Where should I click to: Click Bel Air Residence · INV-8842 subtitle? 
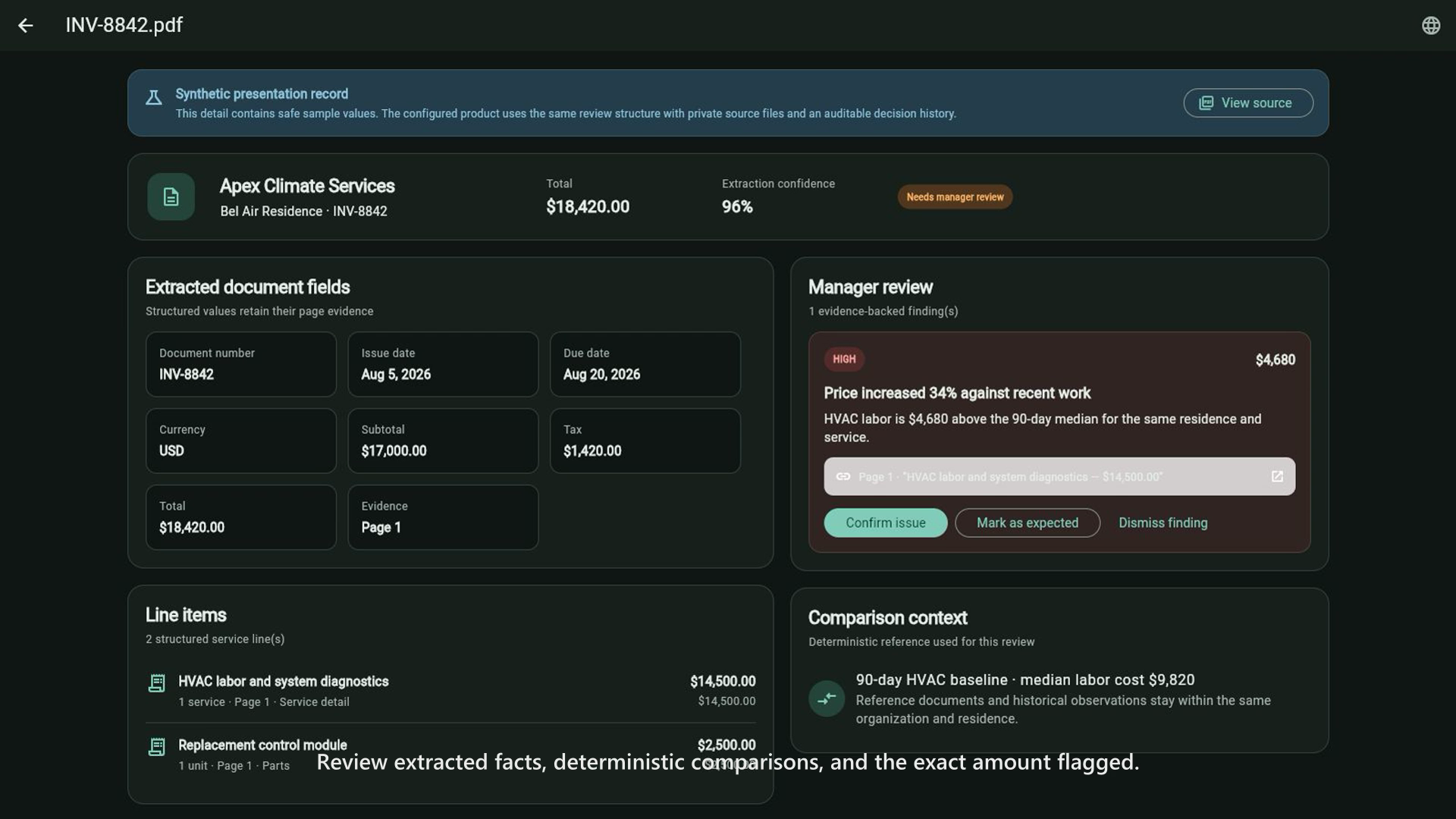pos(303,212)
